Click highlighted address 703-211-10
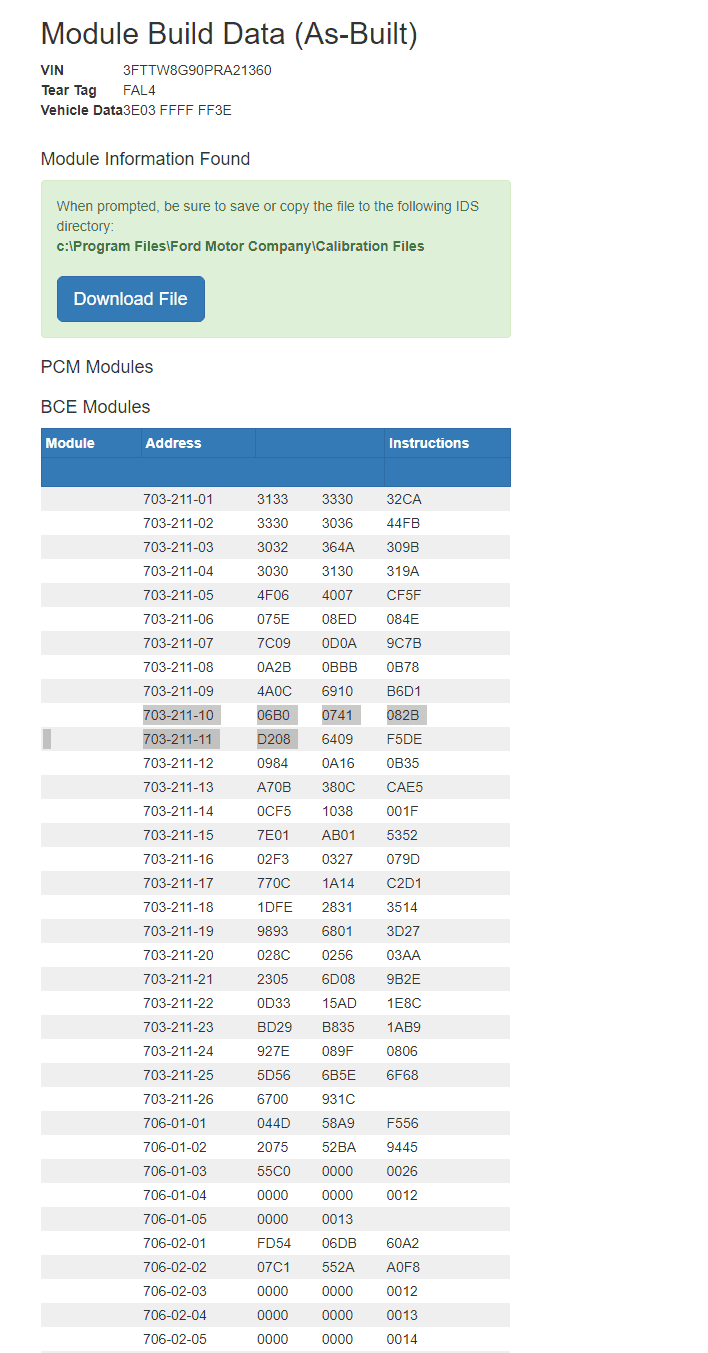Screen dimensions: 708x1353 [x=181, y=715]
